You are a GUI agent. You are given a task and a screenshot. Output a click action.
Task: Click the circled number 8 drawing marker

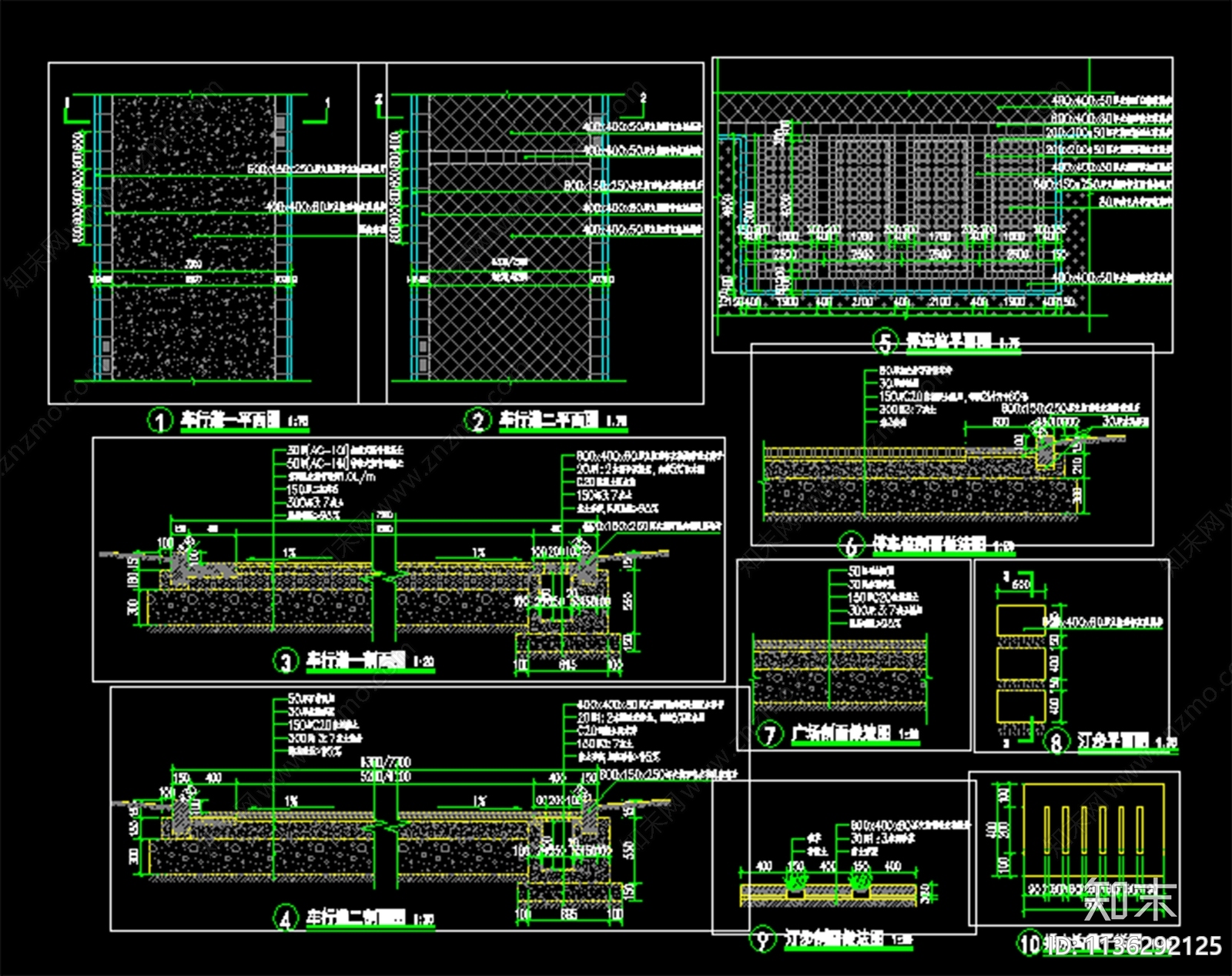click(1056, 742)
